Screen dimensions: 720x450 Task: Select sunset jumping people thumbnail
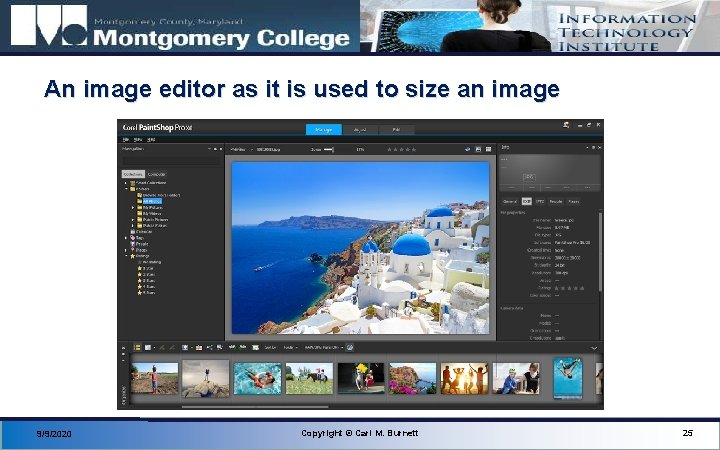(464, 378)
